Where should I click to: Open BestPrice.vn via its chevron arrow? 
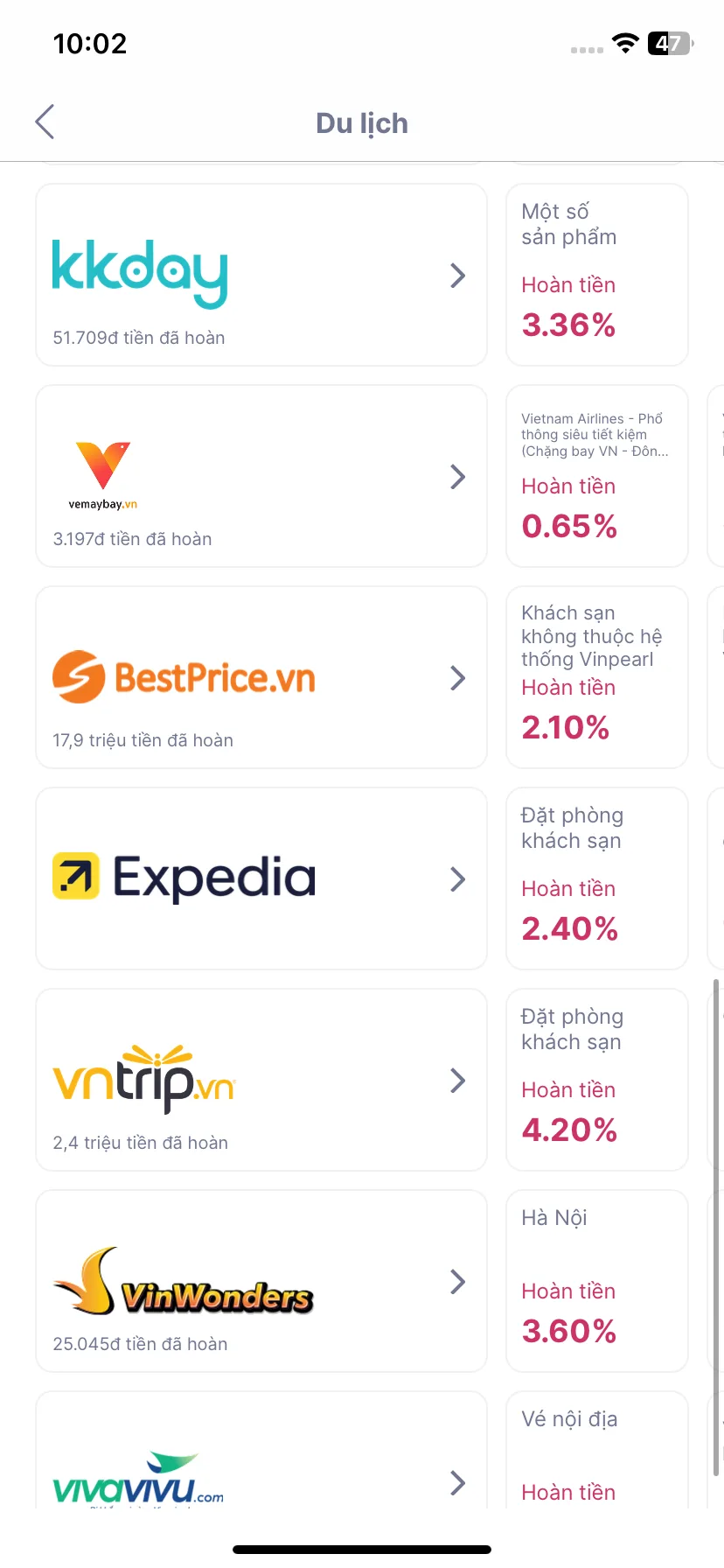point(457,678)
